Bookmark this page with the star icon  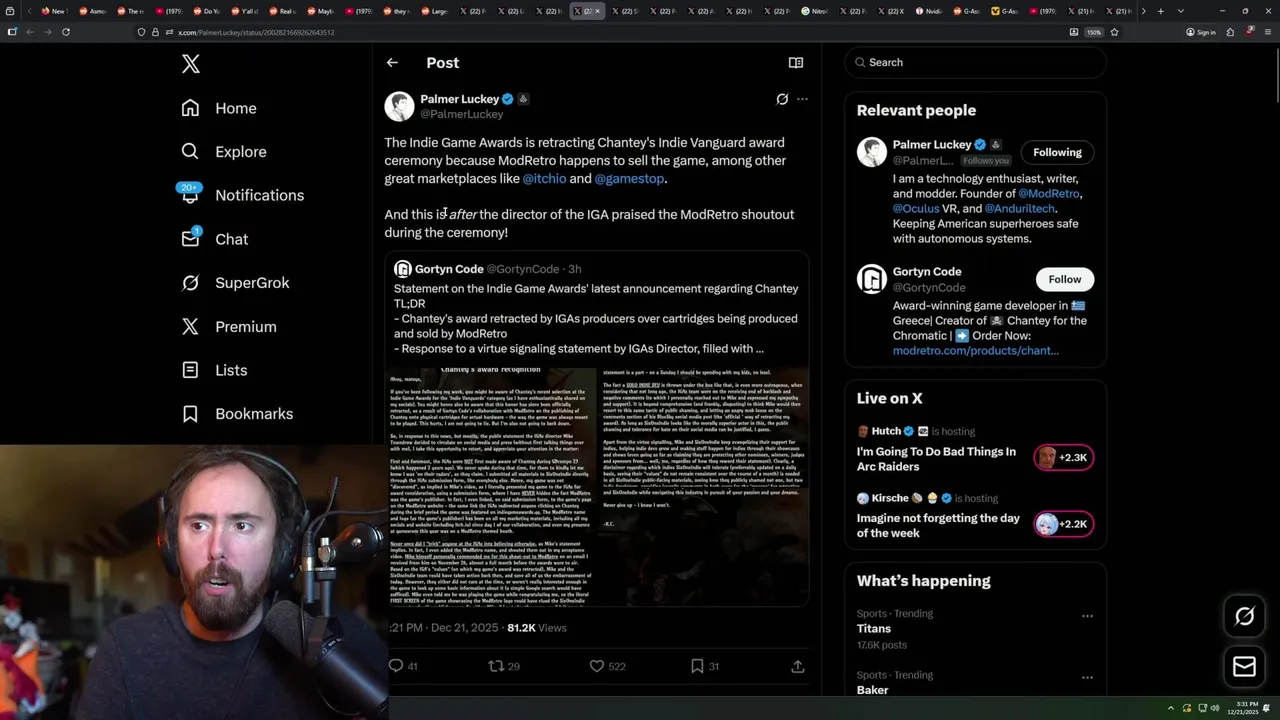tap(1114, 32)
